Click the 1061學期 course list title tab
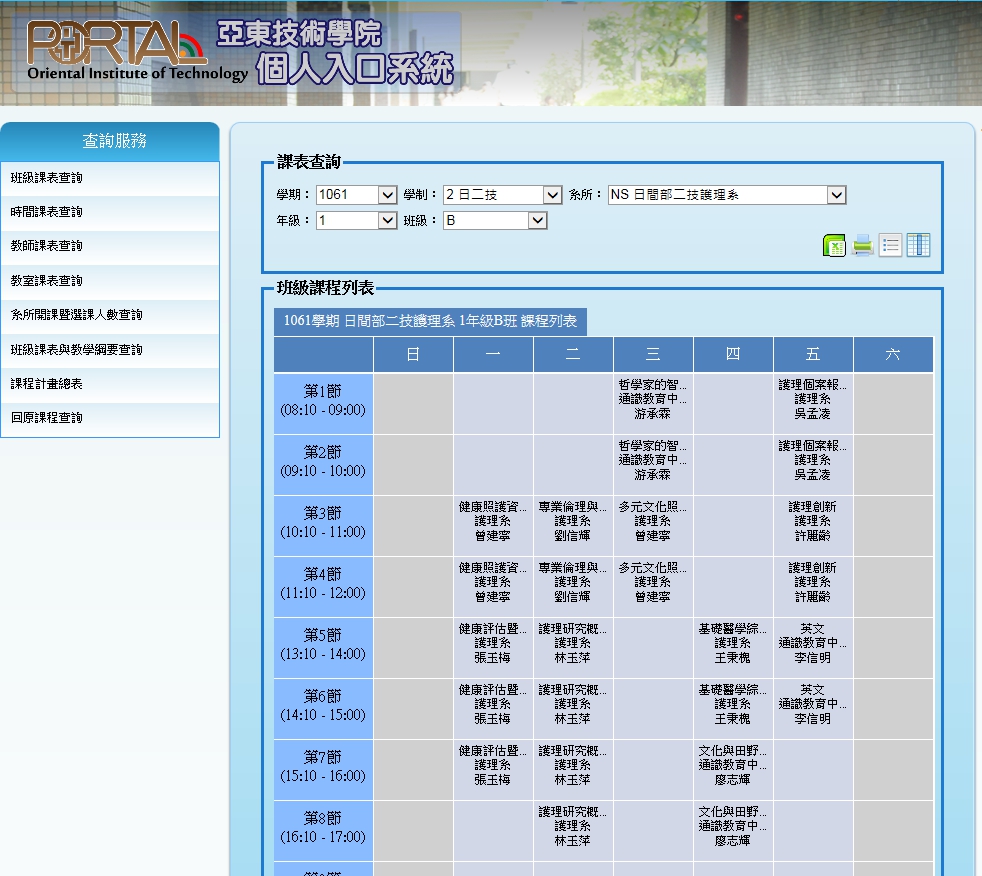 point(430,321)
